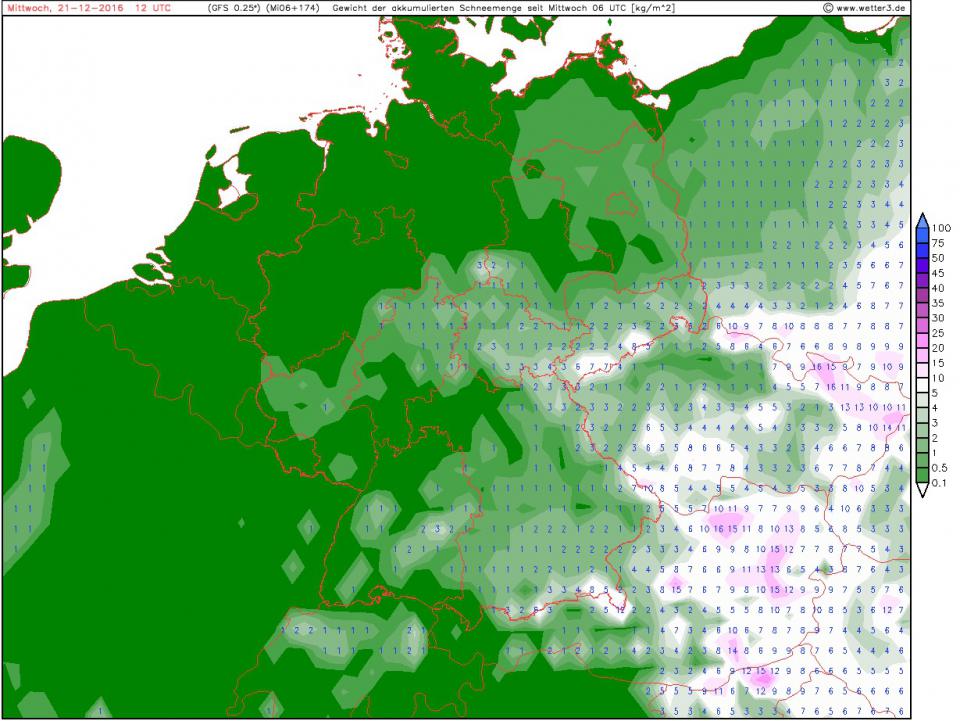This screenshot has width=960, height=721.
Task: Click the blue arrow atop the legend
Action: [x=923, y=220]
